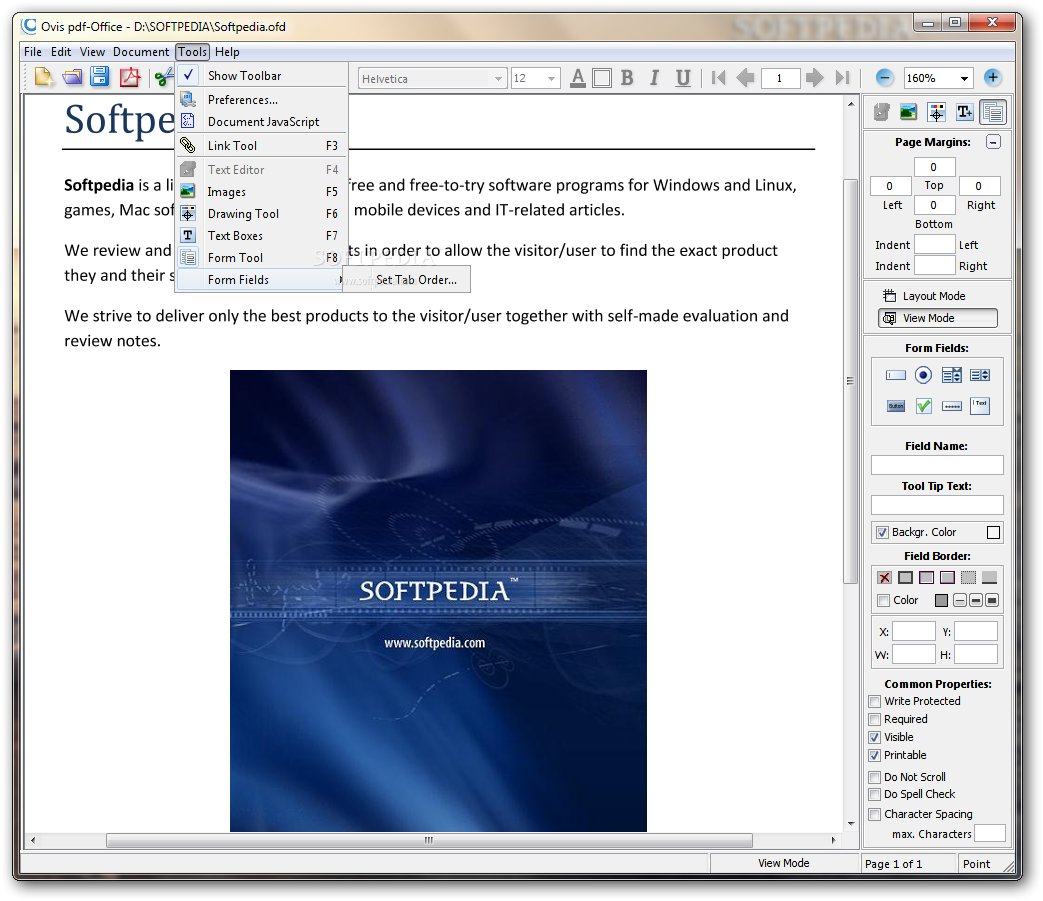Open a file with the folder icon
The height and width of the screenshot is (901, 1043).
(72, 78)
